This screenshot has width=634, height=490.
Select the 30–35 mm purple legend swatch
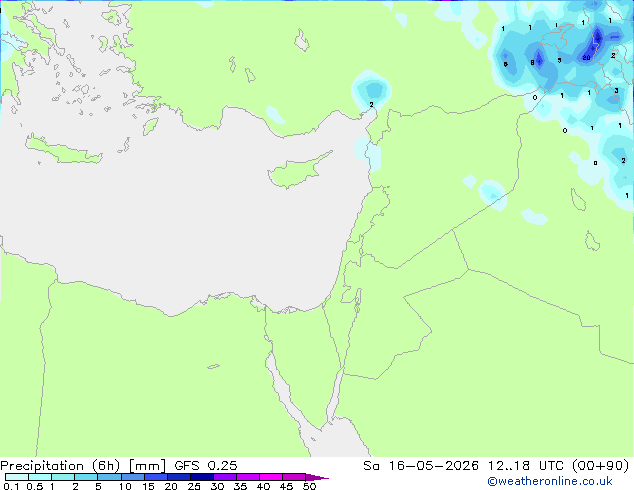tap(225, 477)
